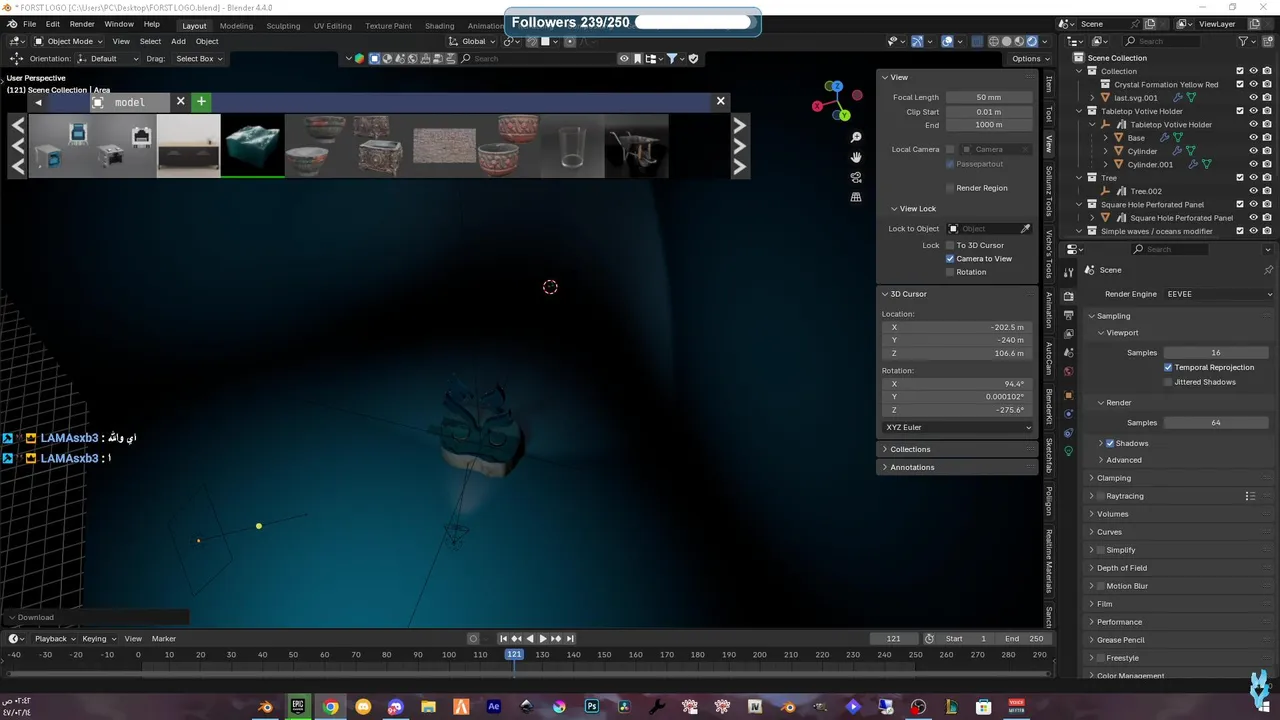Open the Options dropdown in viewport
Screen dimensions: 1280x720
[1028, 59]
